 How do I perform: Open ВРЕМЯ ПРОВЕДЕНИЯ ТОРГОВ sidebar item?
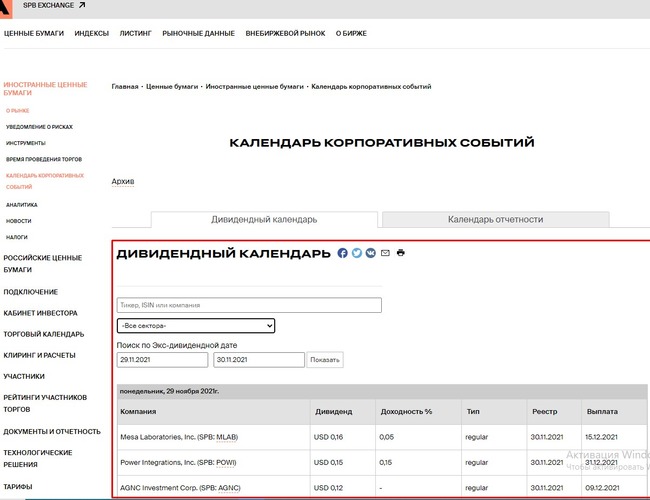(44, 159)
